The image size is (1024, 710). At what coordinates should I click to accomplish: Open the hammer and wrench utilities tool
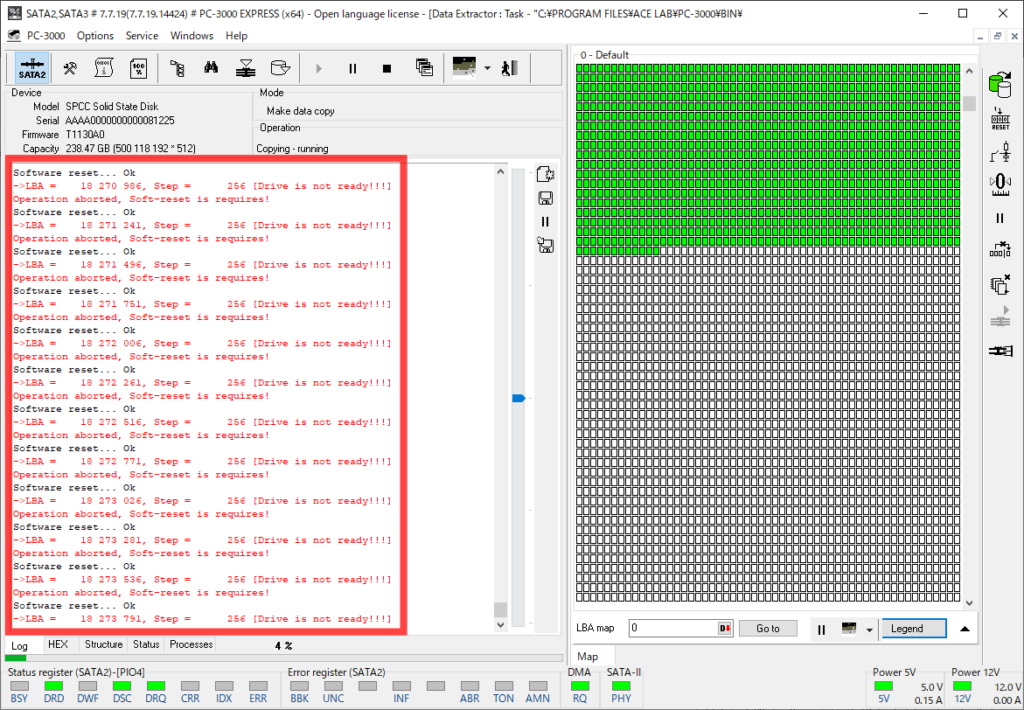coord(70,68)
